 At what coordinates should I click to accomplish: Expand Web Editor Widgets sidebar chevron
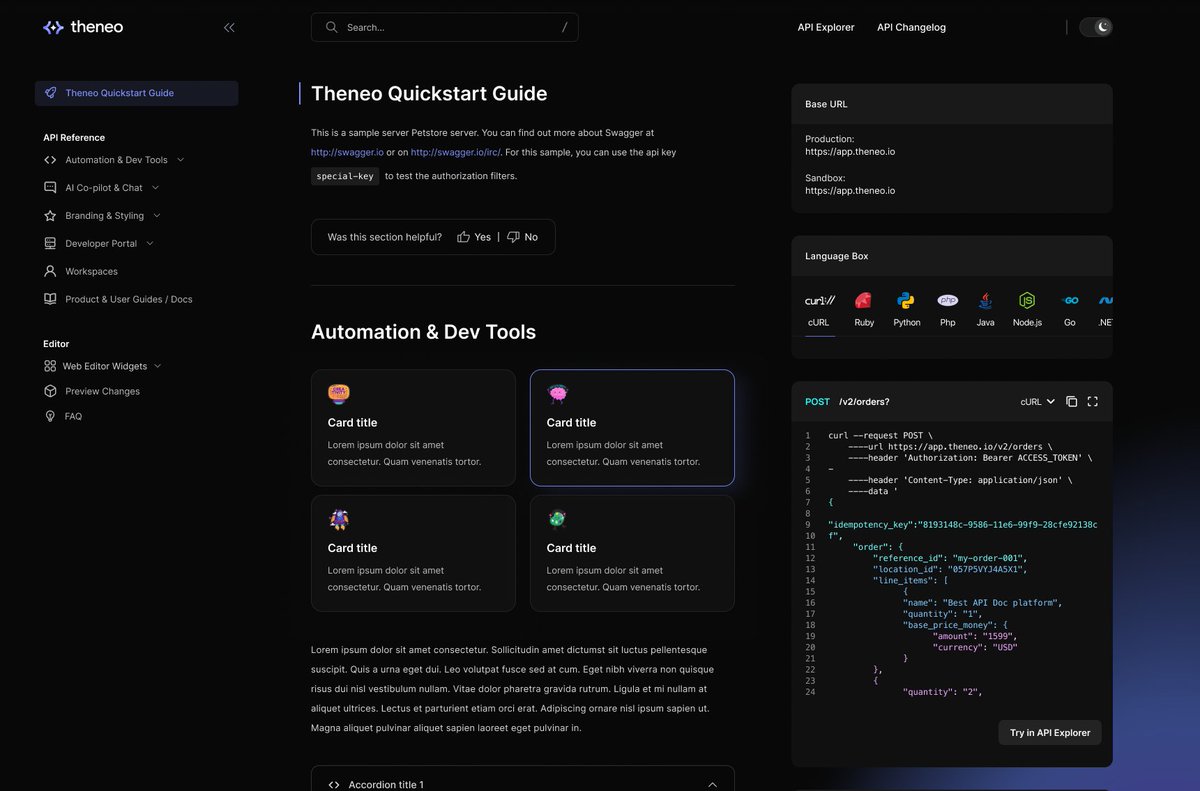pyautogui.click(x=158, y=366)
